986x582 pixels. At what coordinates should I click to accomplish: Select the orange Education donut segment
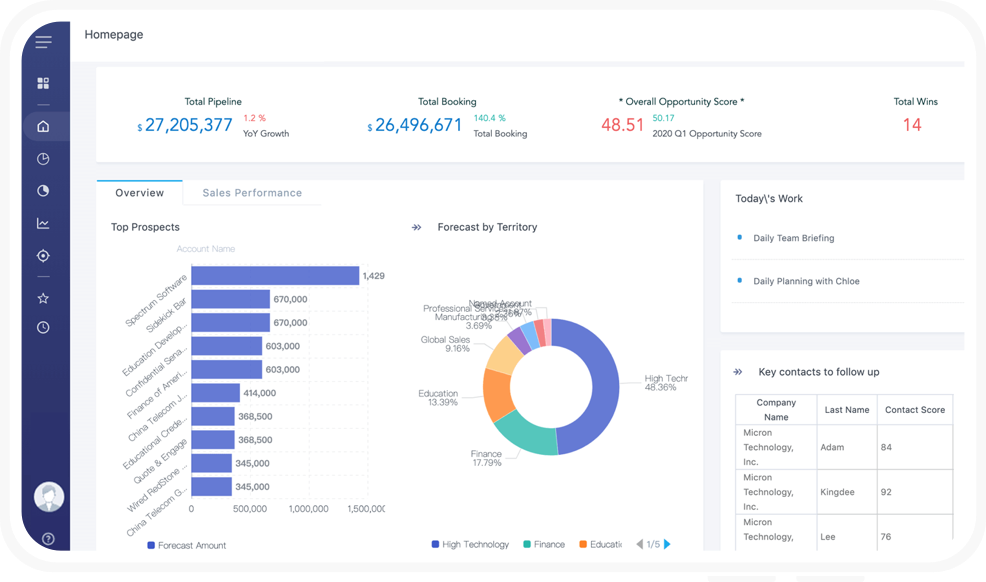pos(497,395)
